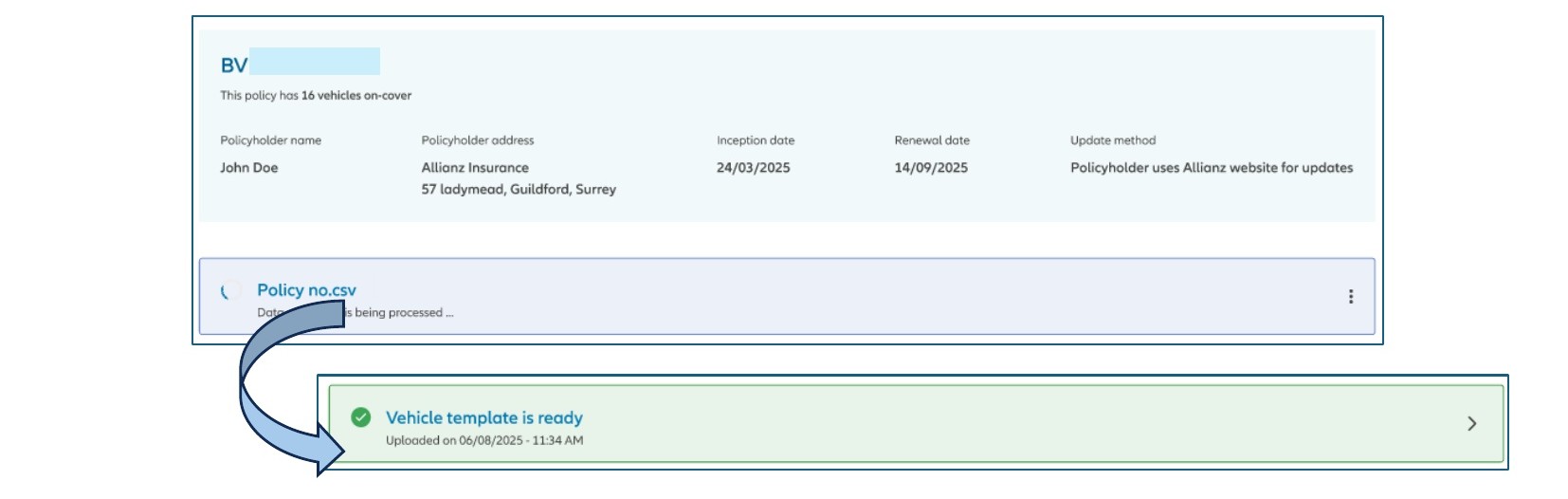Viewport: 1568px width, 499px height.
Task: Click the inception date 24/03/2025
Action: click(x=753, y=168)
